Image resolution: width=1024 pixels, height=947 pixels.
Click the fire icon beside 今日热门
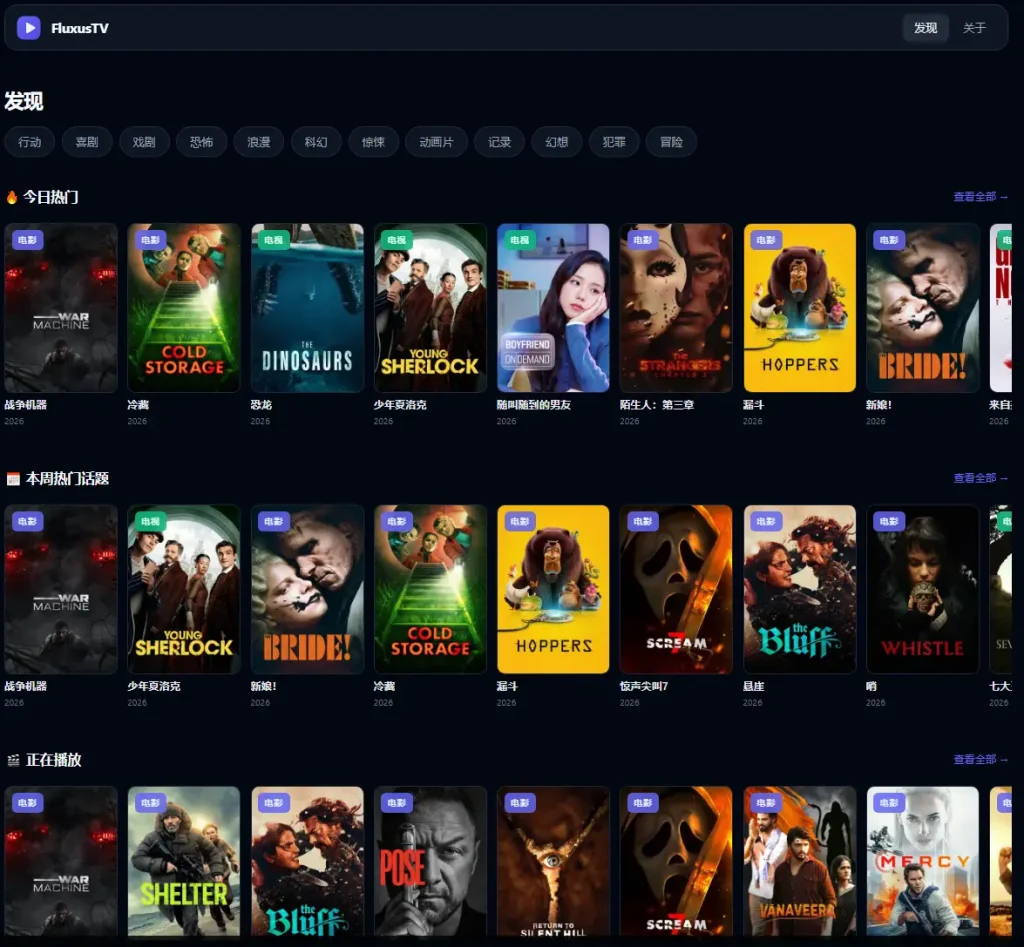(12, 197)
